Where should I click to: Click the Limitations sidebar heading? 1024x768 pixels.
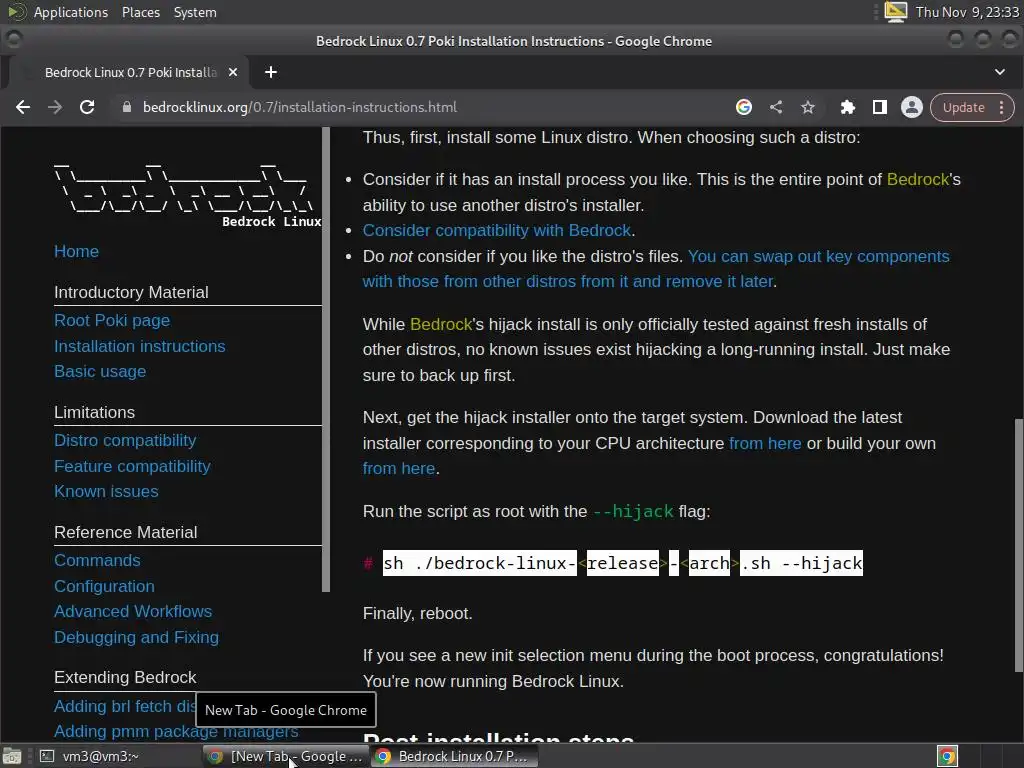point(94,413)
